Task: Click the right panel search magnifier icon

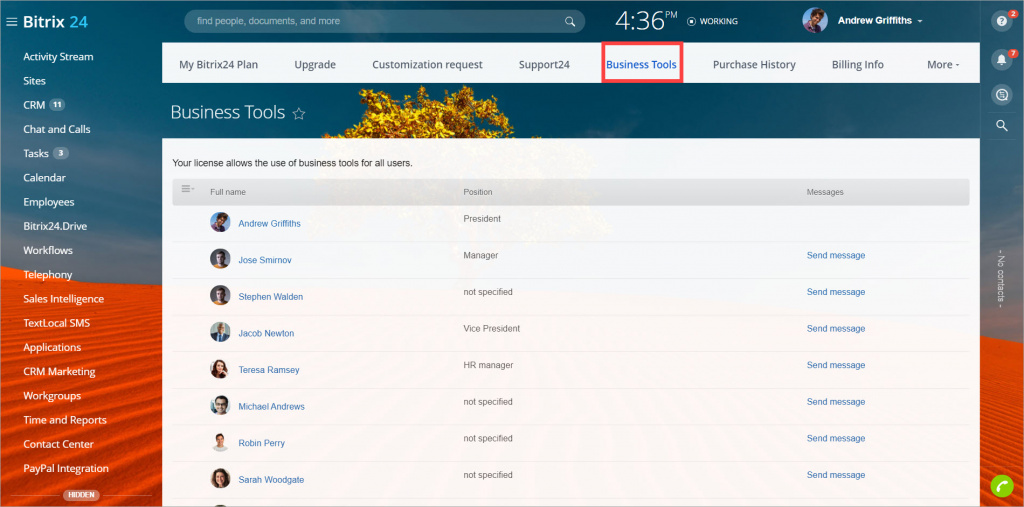Action: (1002, 126)
